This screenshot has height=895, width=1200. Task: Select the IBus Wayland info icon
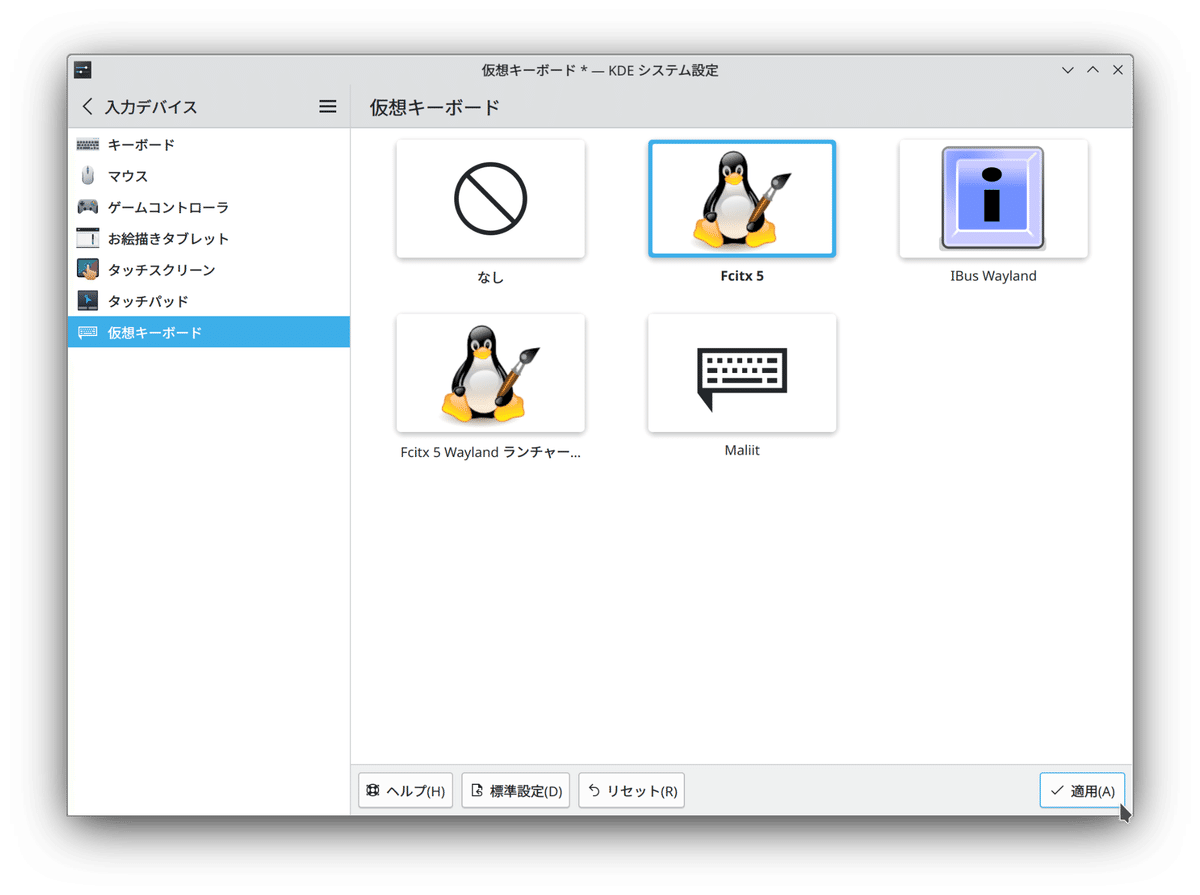click(992, 198)
